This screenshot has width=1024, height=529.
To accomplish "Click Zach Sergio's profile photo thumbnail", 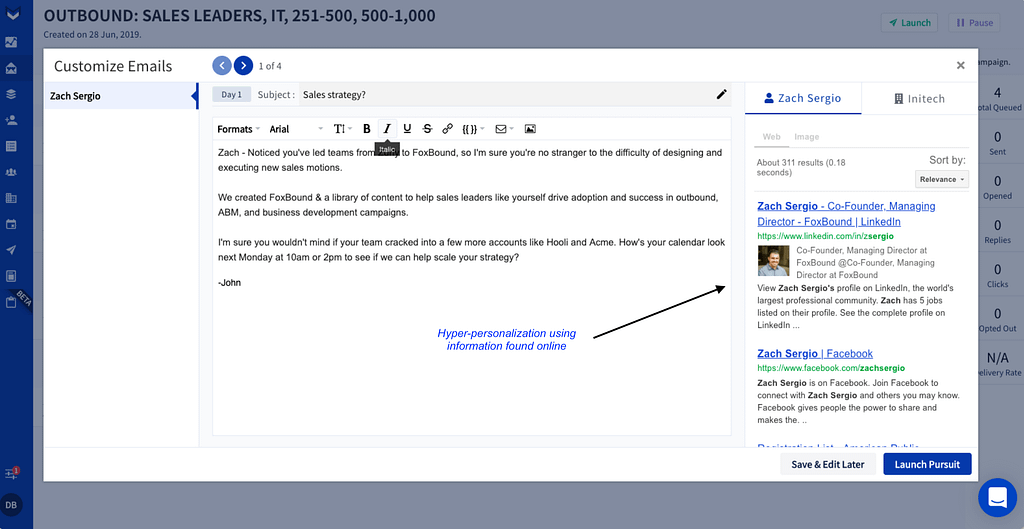I will (773, 261).
